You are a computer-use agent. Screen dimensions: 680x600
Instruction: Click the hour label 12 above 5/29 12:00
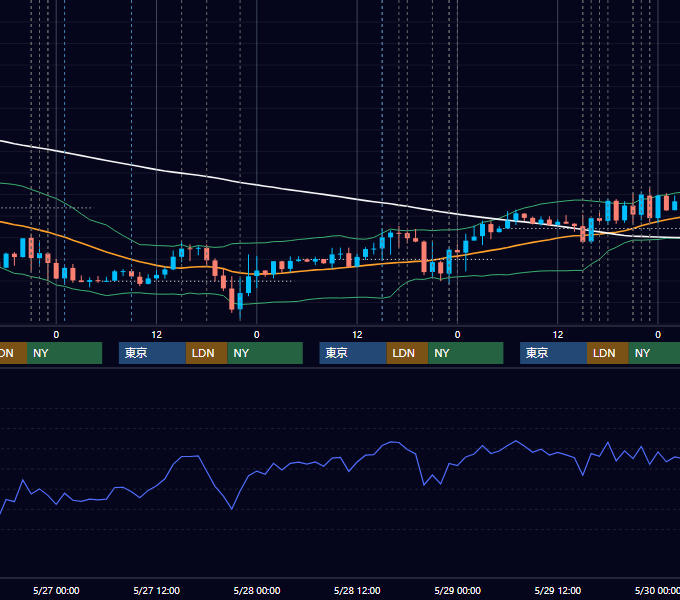click(558, 335)
